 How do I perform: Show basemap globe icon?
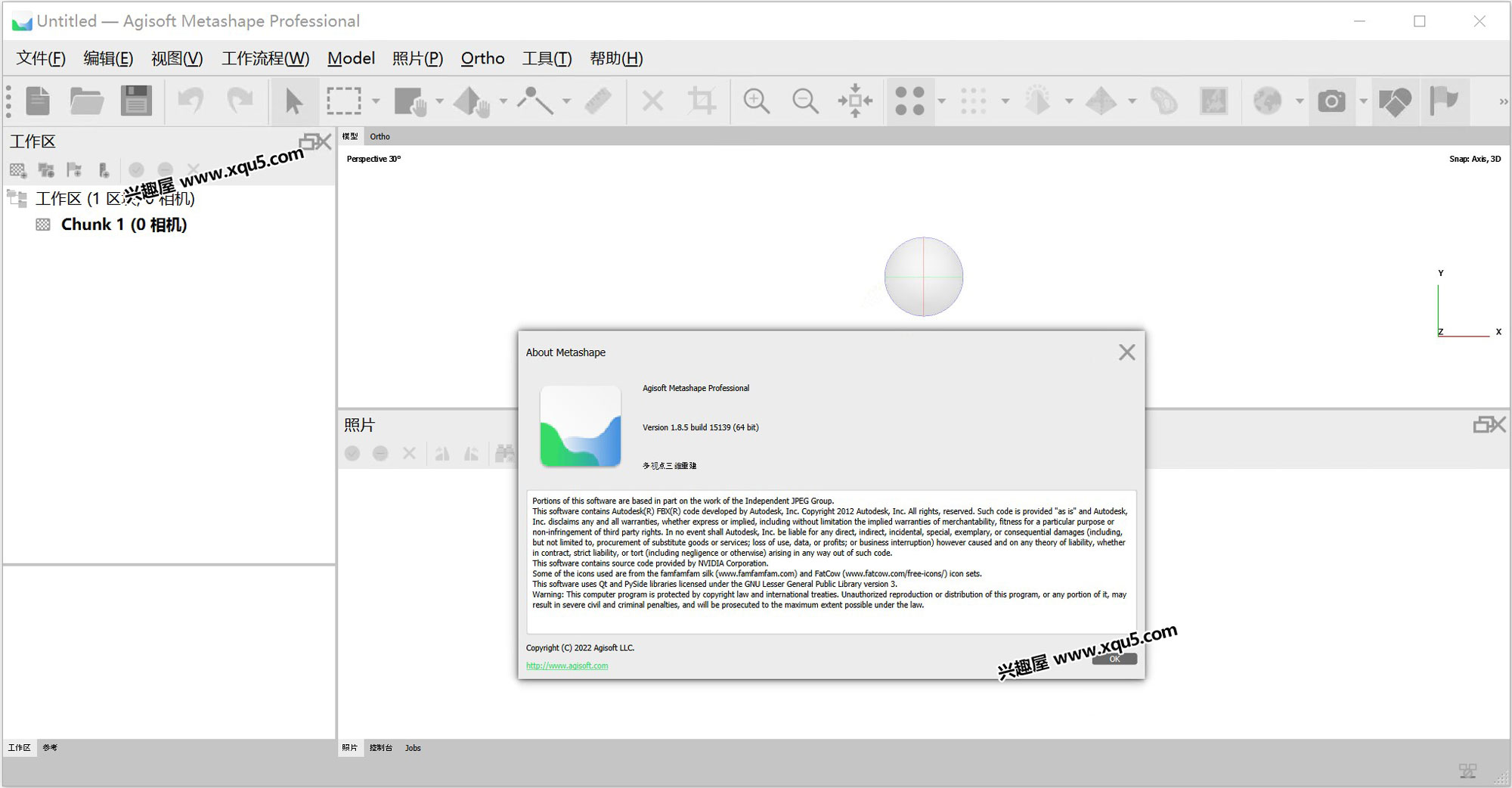1268,101
